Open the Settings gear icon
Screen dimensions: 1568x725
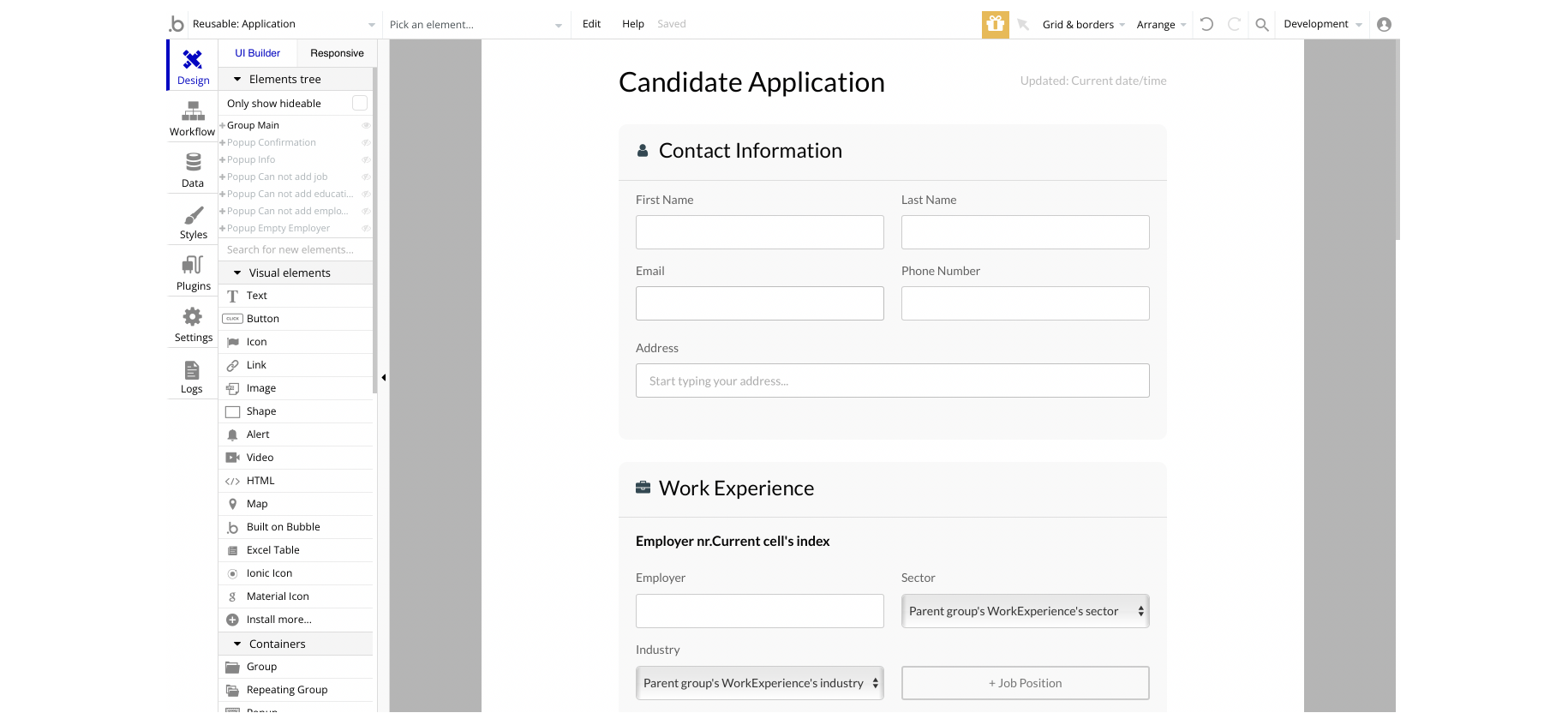(x=193, y=317)
